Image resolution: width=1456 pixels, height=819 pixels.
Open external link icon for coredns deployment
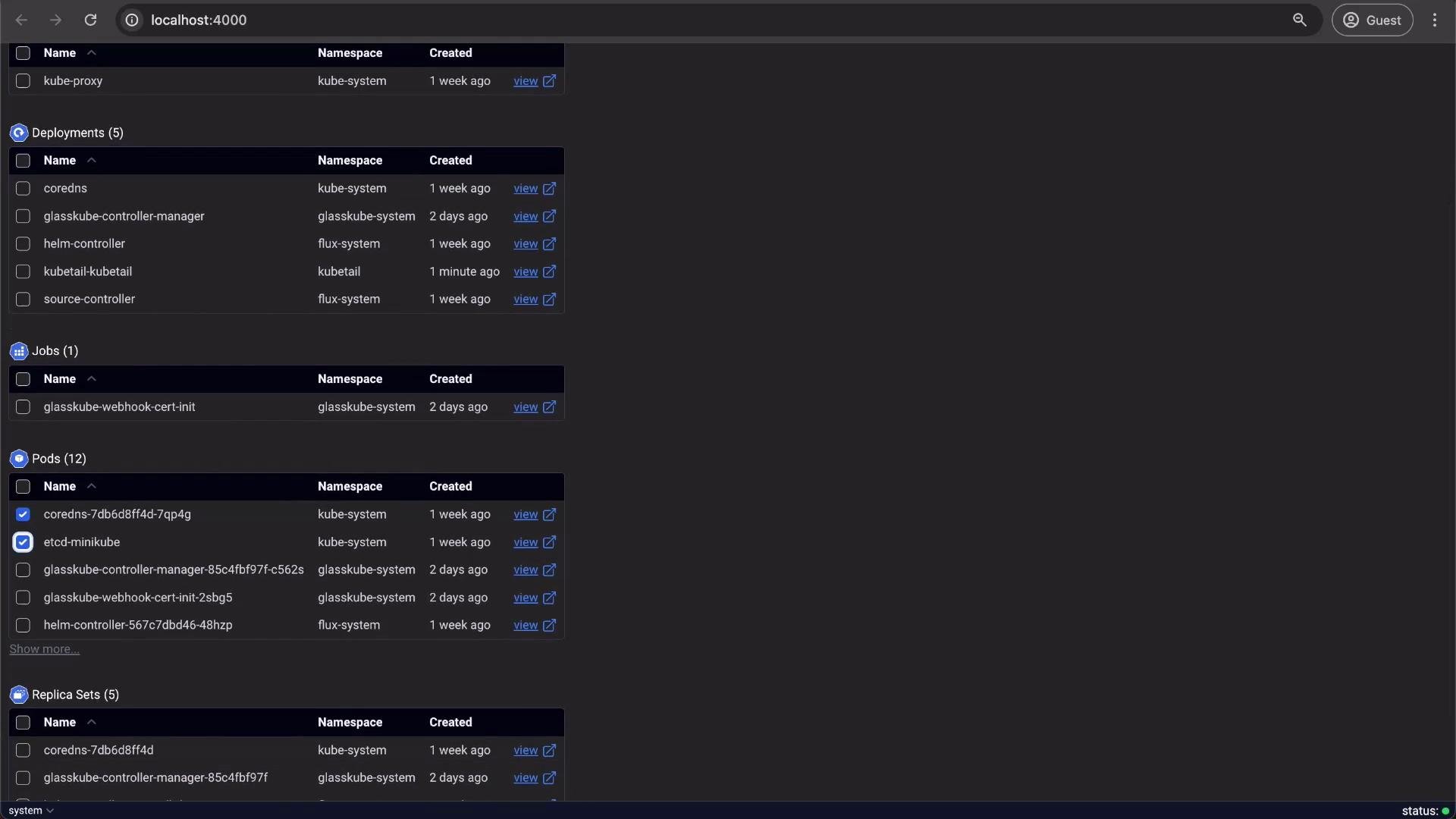(550, 189)
